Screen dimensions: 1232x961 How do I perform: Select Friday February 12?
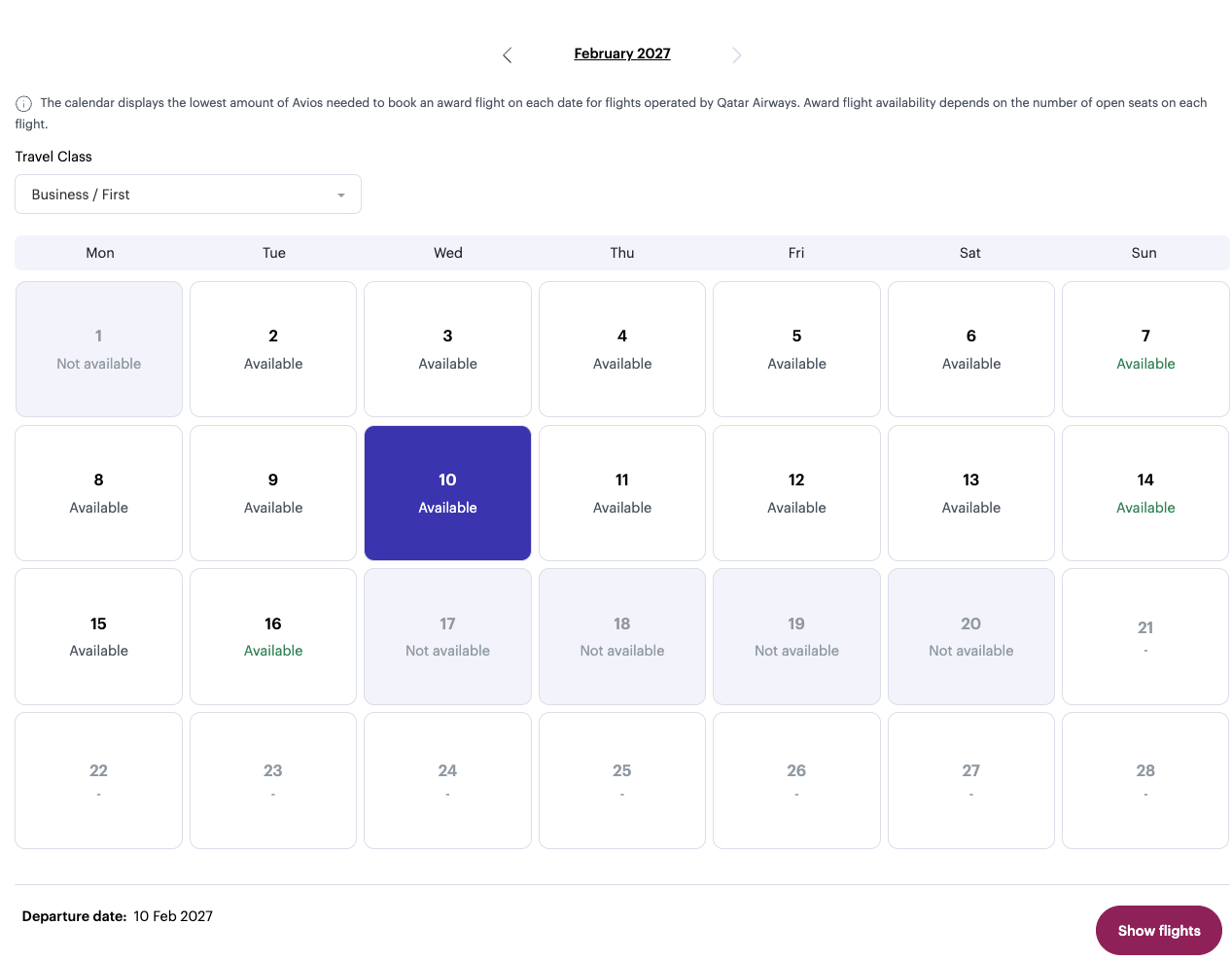pyautogui.click(x=796, y=493)
